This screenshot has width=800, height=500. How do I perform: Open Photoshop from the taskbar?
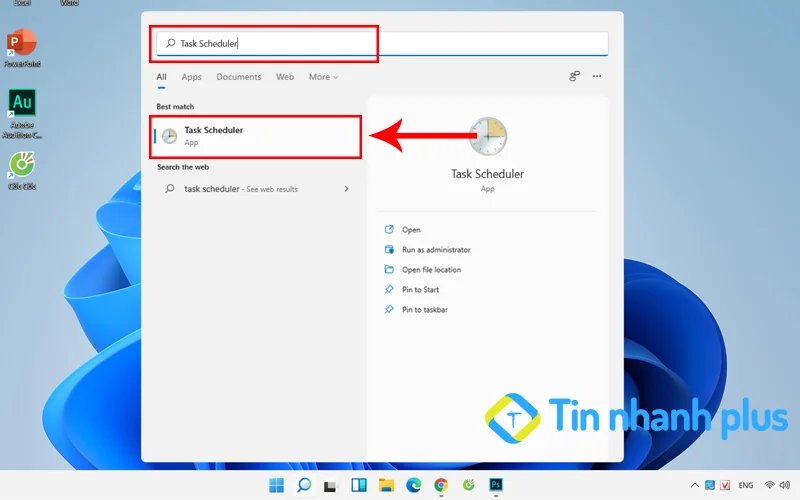tap(496, 485)
